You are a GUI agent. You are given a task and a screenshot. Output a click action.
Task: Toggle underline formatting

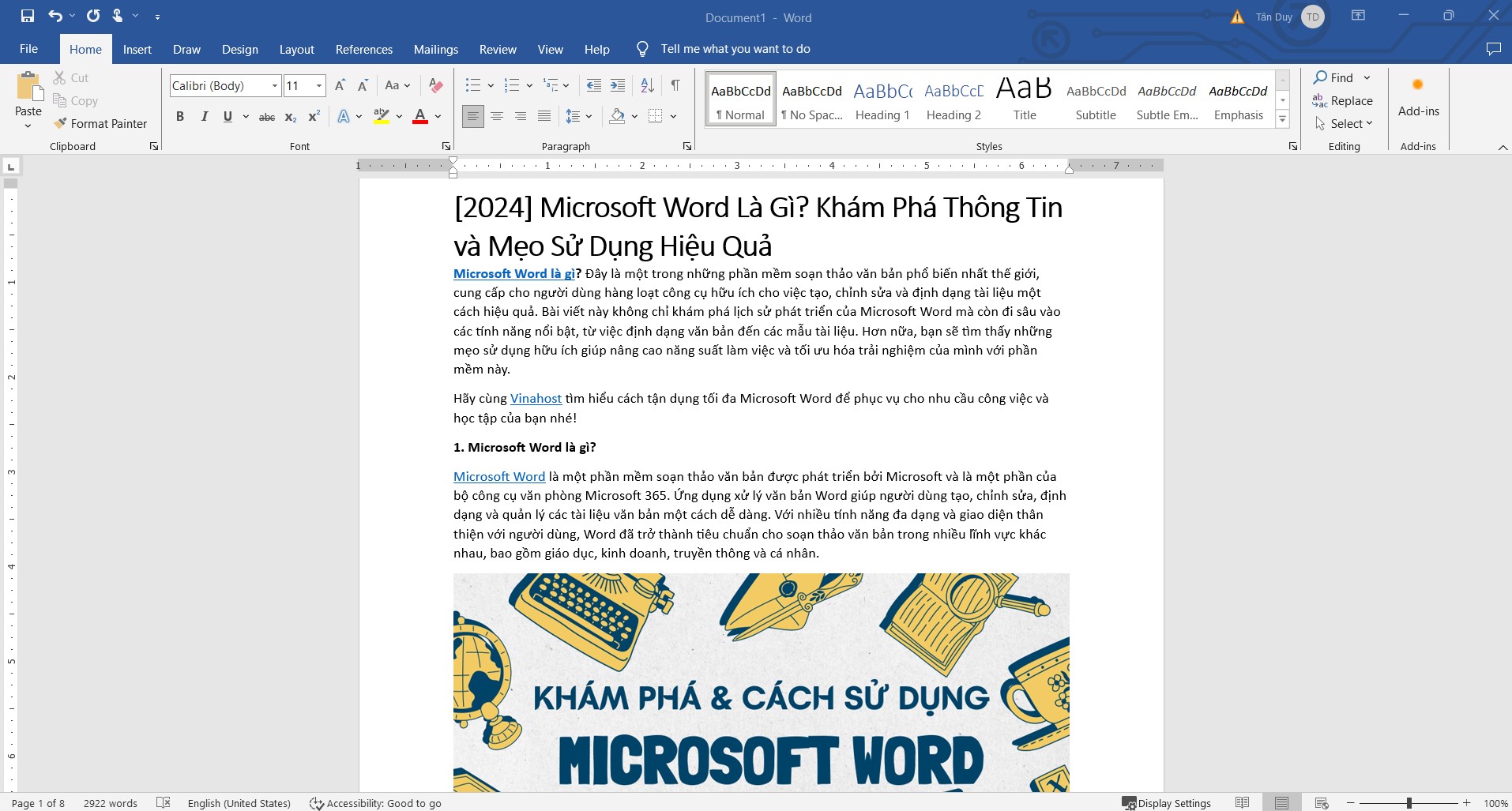[228, 117]
